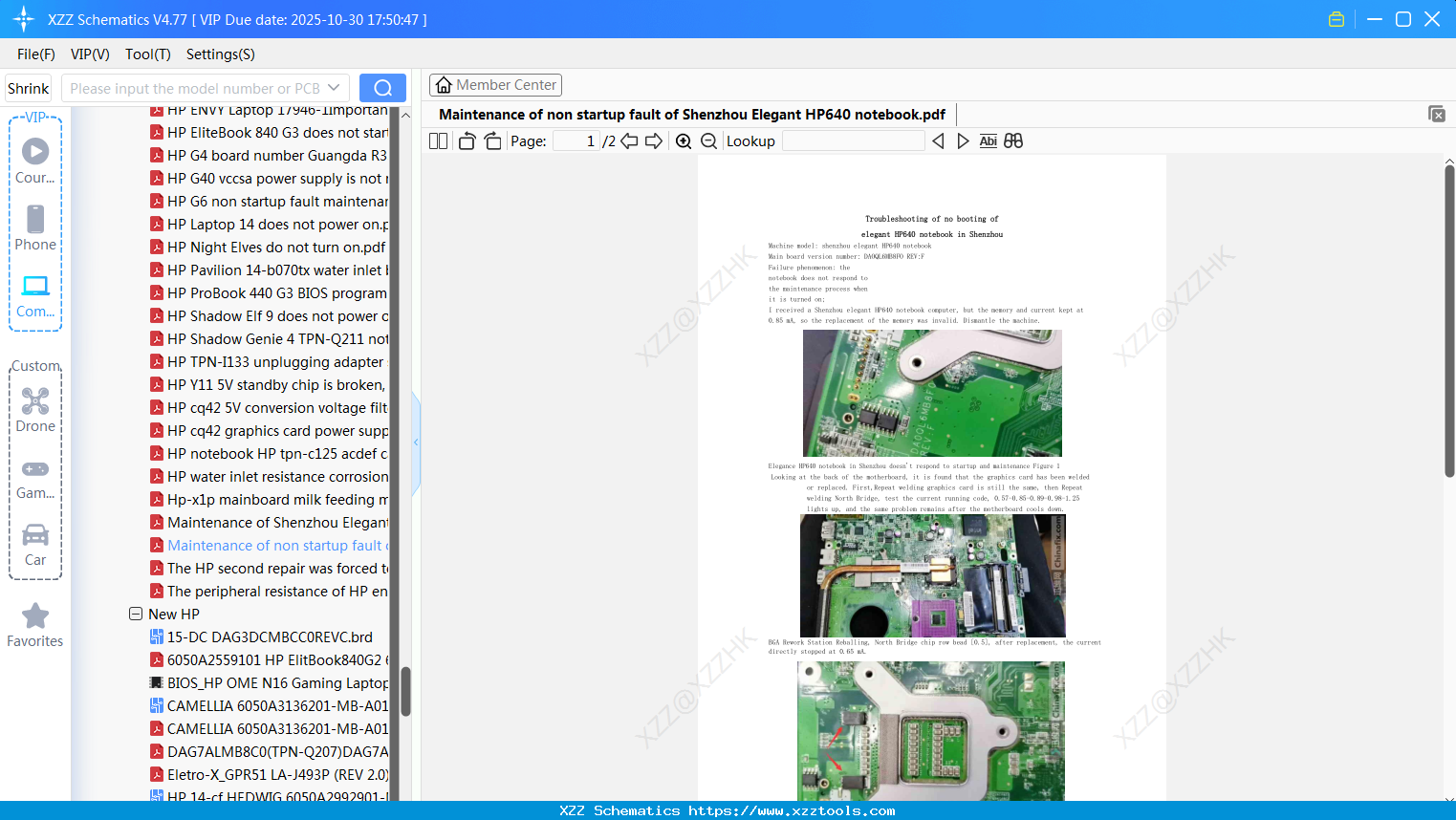The width and height of the screenshot is (1456, 820).
Task: Open Member Center
Action: [495, 85]
